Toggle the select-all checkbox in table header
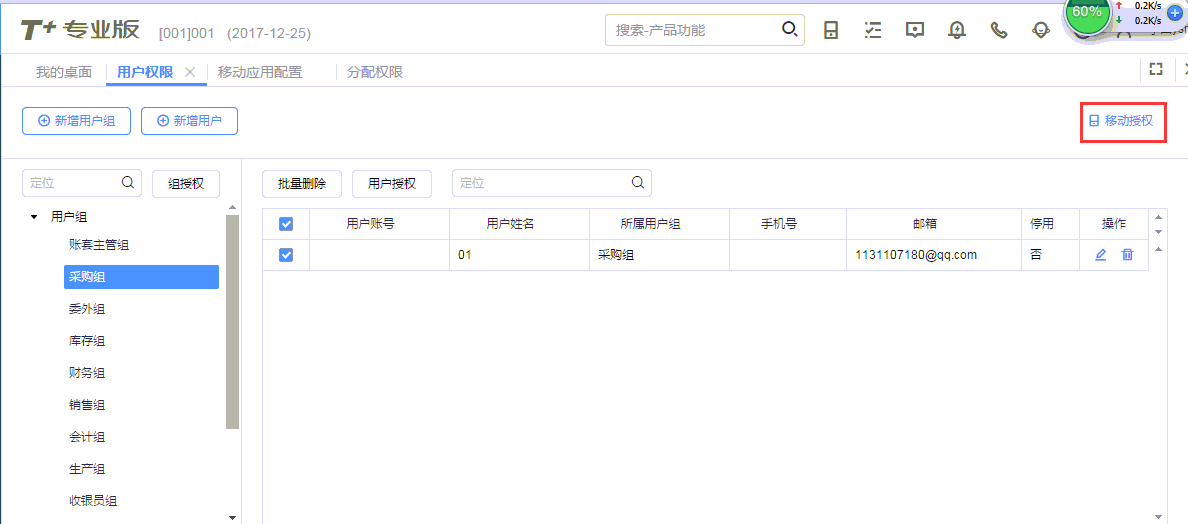This screenshot has height=524, width=1188. (286, 224)
